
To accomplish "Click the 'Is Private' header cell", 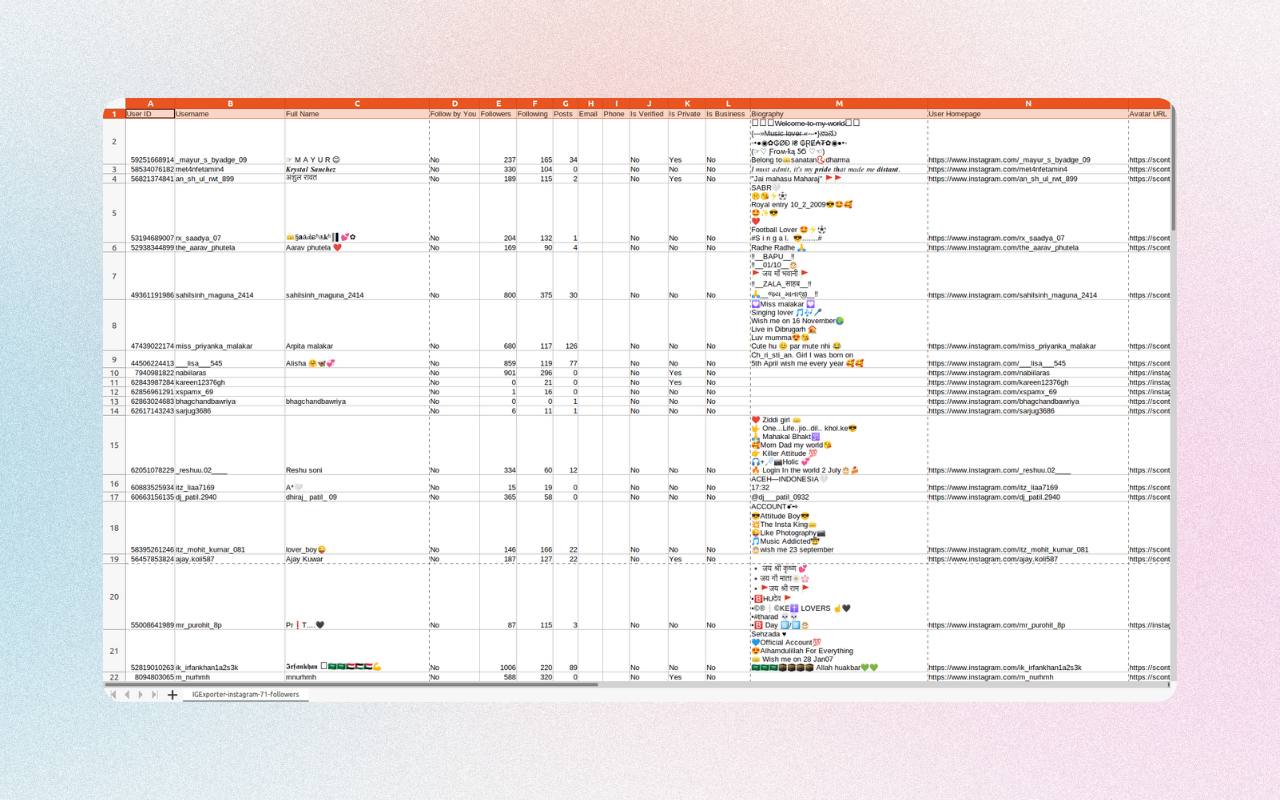I will click(x=687, y=114).
